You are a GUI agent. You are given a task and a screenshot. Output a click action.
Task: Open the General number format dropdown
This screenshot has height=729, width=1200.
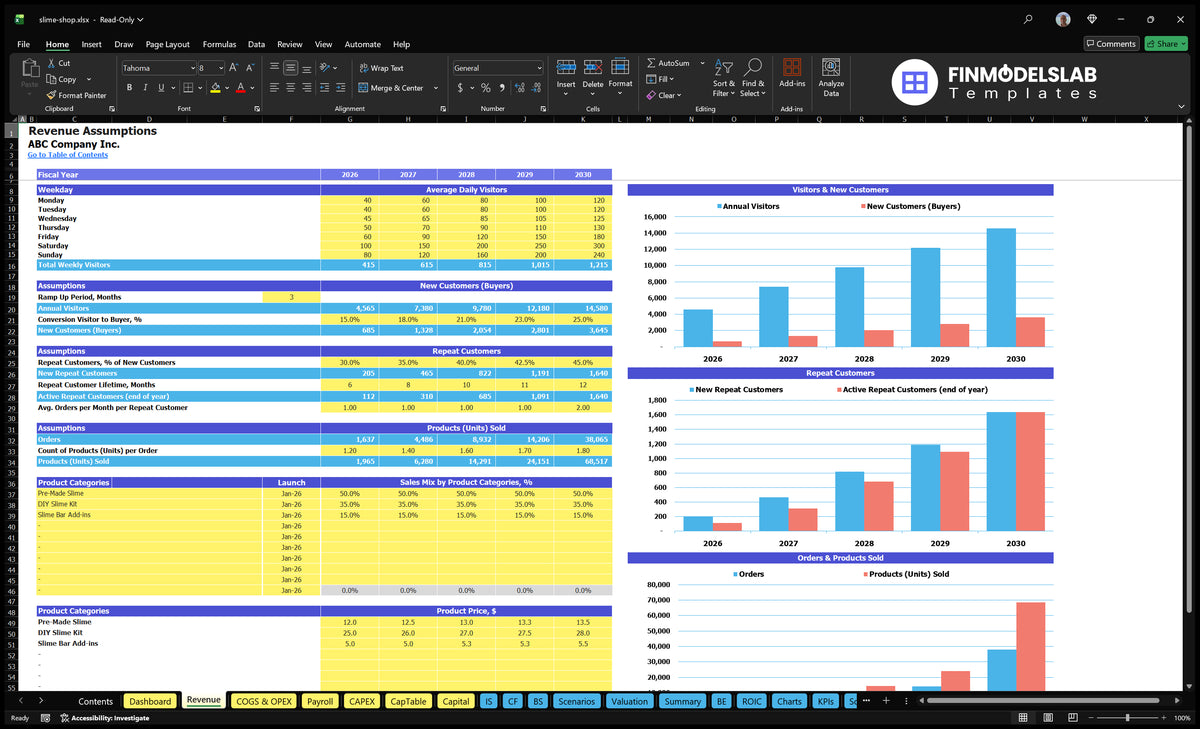(x=539, y=68)
